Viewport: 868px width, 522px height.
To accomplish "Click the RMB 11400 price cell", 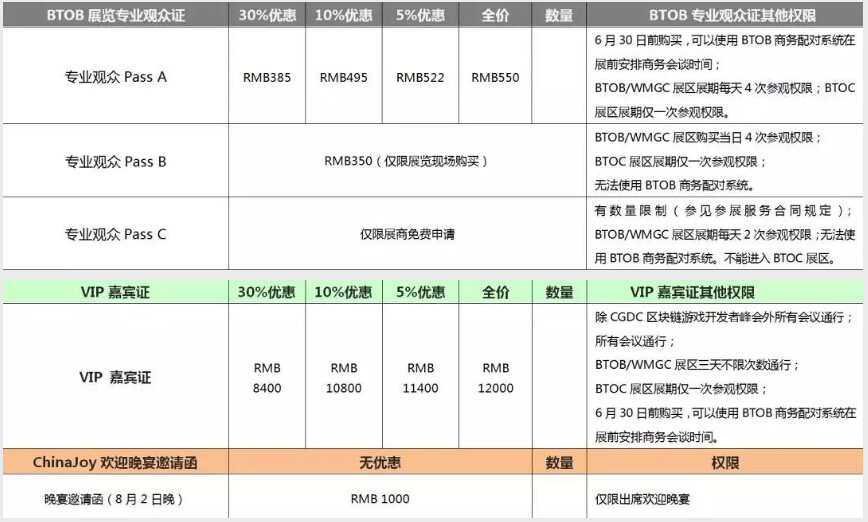I will [420, 378].
